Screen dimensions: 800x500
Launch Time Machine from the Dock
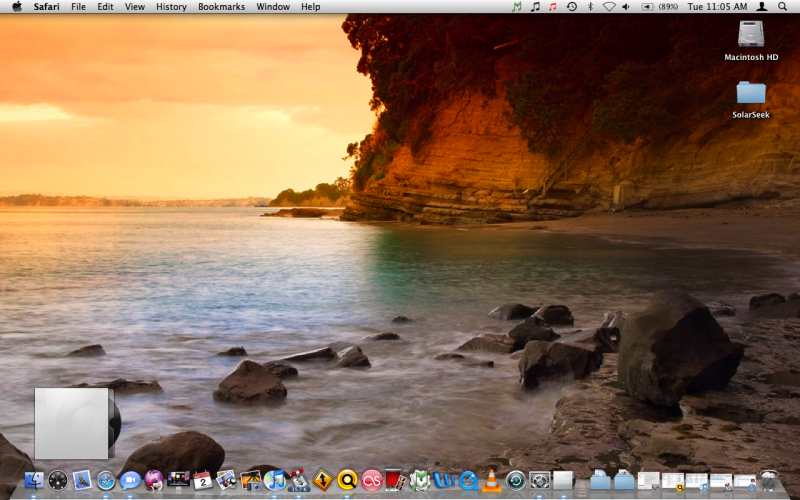click(x=516, y=480)
